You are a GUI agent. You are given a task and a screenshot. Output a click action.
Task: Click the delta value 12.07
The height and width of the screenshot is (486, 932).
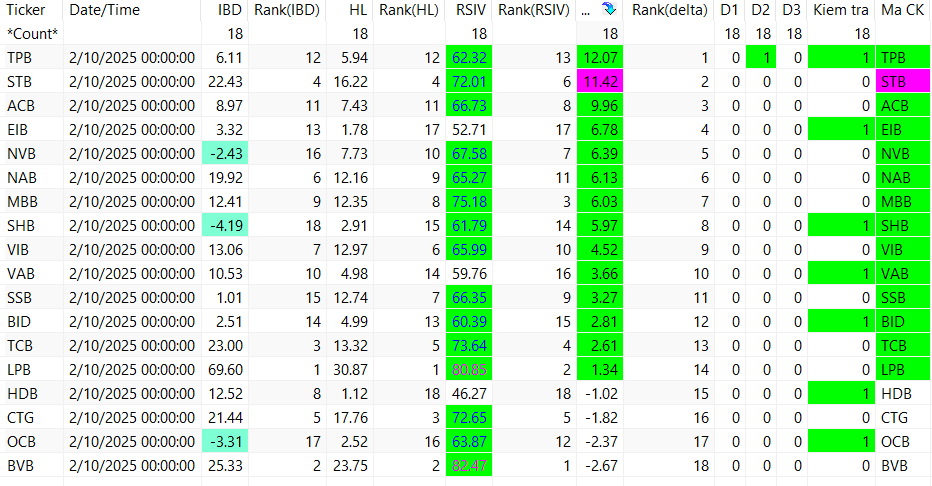(x=600, y=58)
